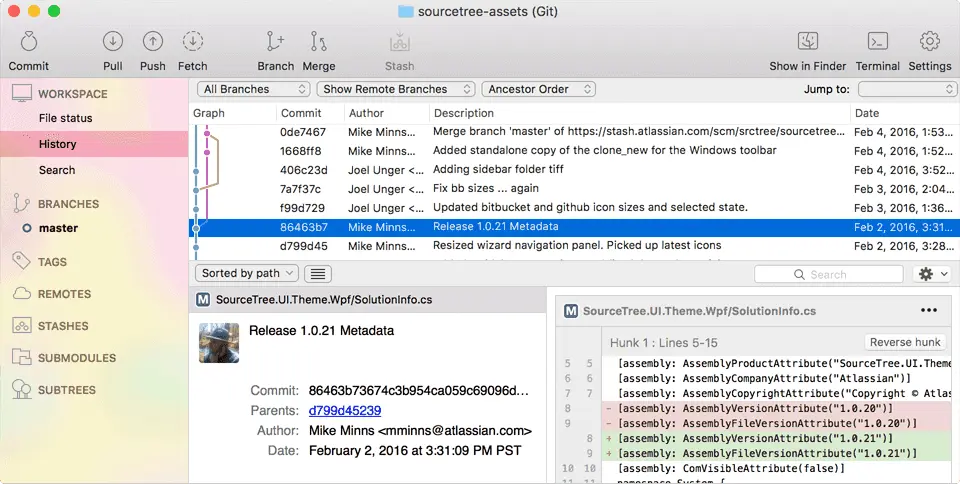Click the modified badge in the file list row
The height and width of the screenshot is (484, 960).
203,299
